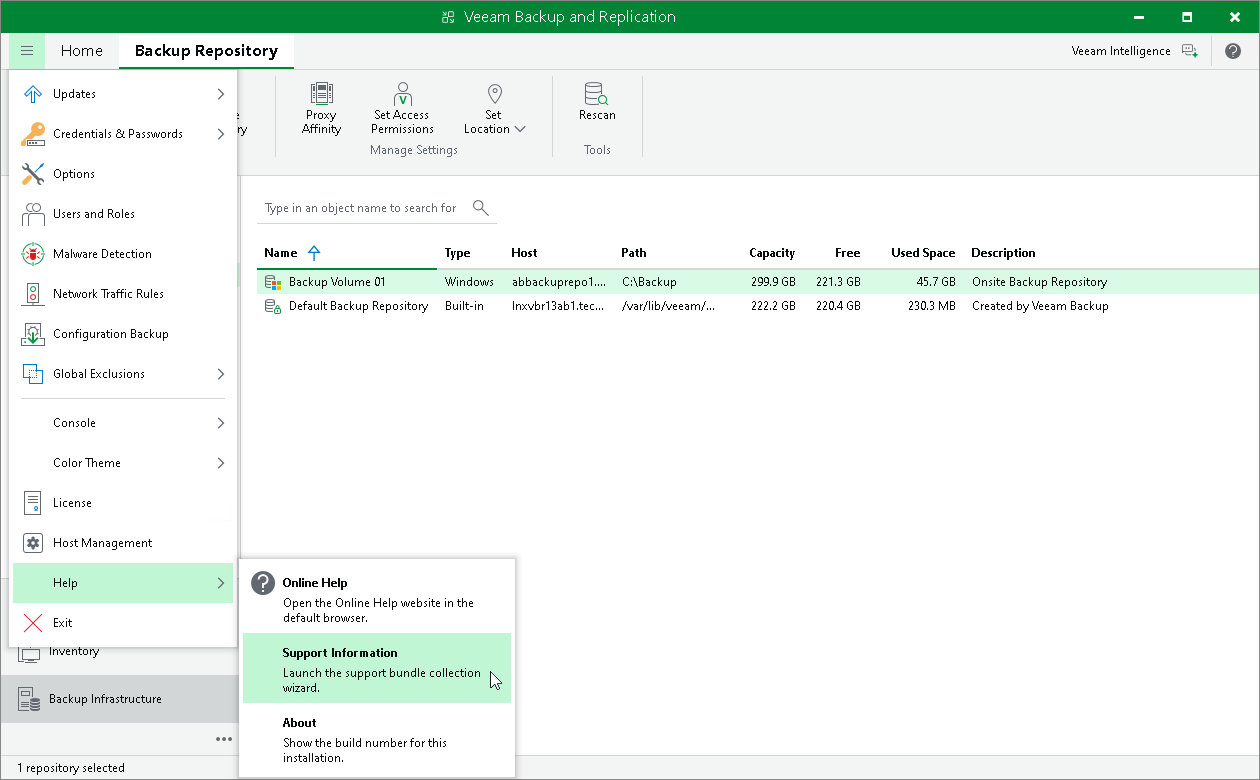Click the Updates arrow icon

(x=33, y=94)
